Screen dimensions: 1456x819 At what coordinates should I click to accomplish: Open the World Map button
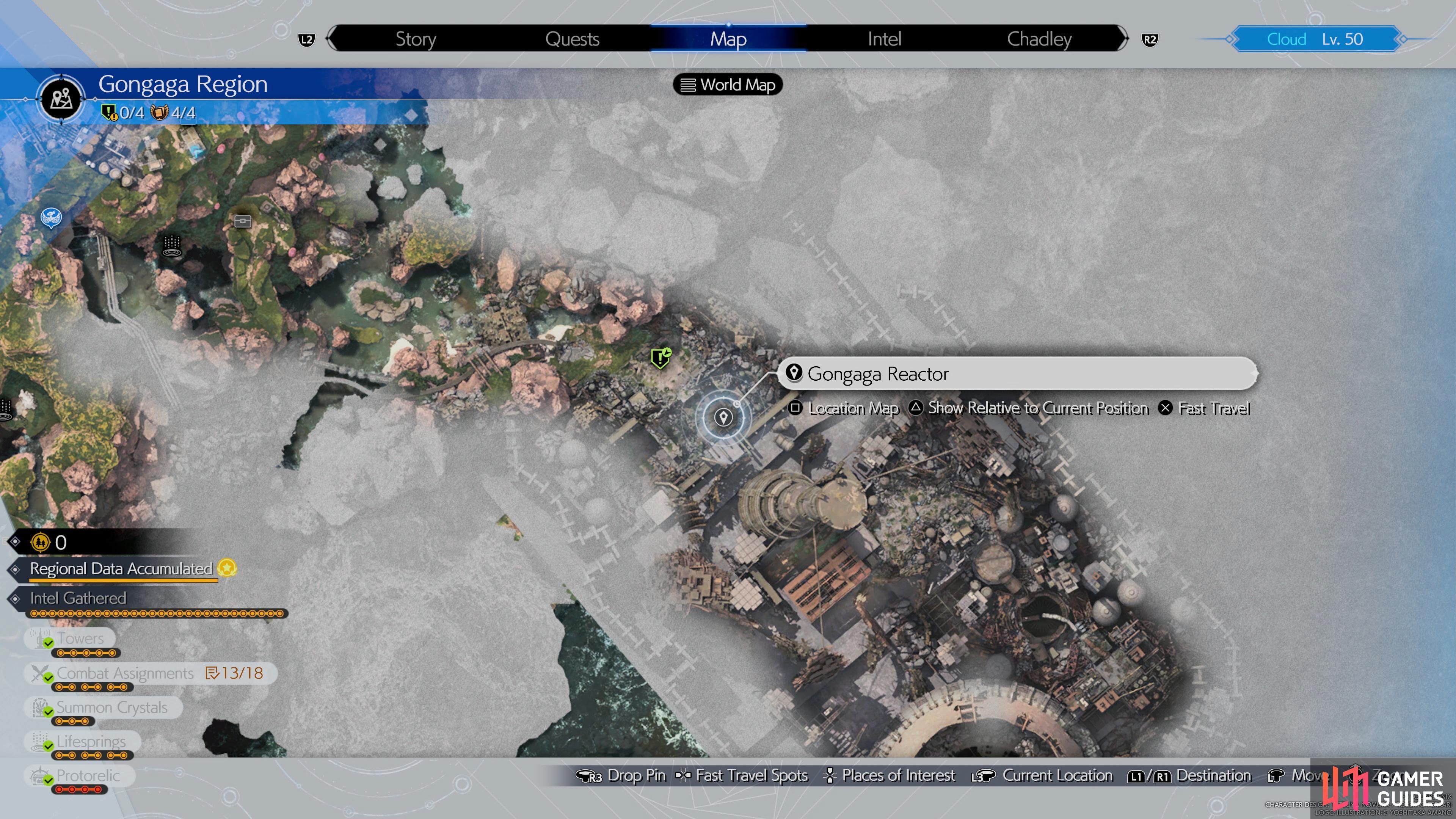tap(728, 85)
